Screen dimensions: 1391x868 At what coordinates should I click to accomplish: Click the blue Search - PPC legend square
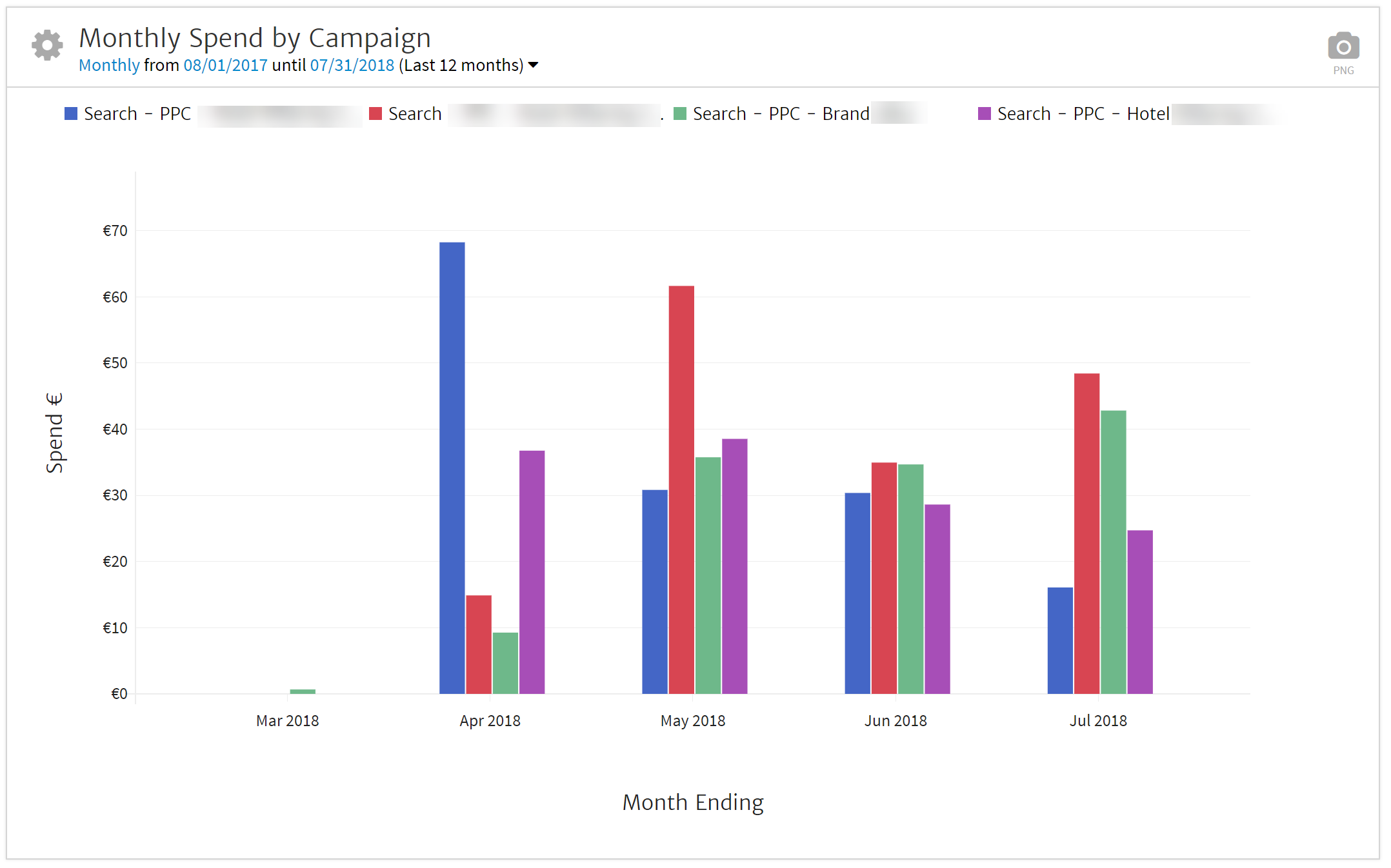71,114
